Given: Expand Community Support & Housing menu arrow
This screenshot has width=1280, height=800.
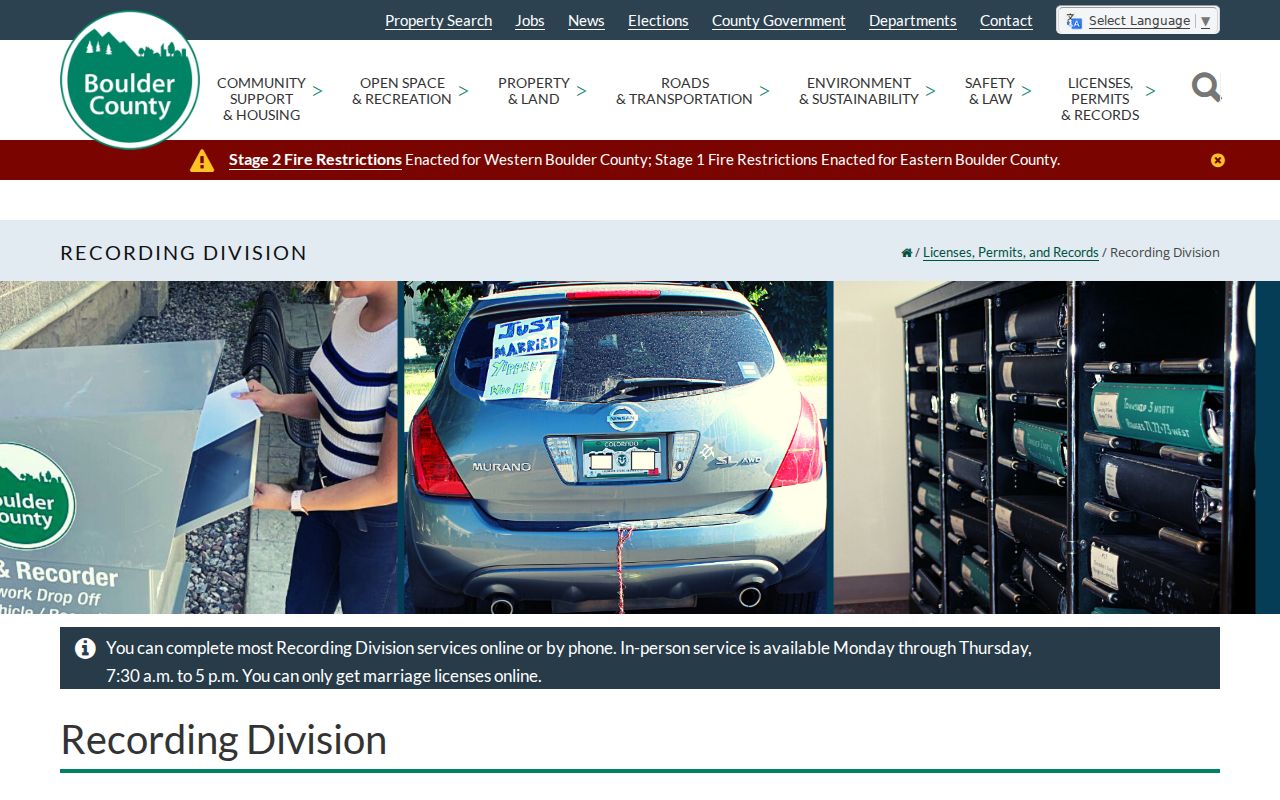Looking at the screenshot, I should pos(317,91).
